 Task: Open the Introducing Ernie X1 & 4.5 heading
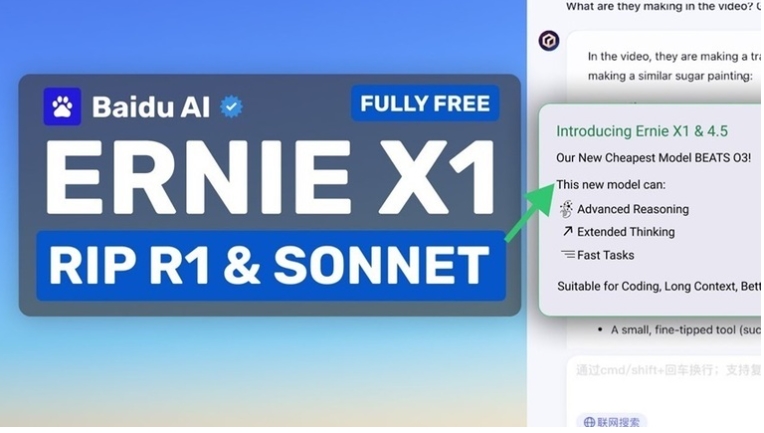pyautogui.click(x=642, y=131)
